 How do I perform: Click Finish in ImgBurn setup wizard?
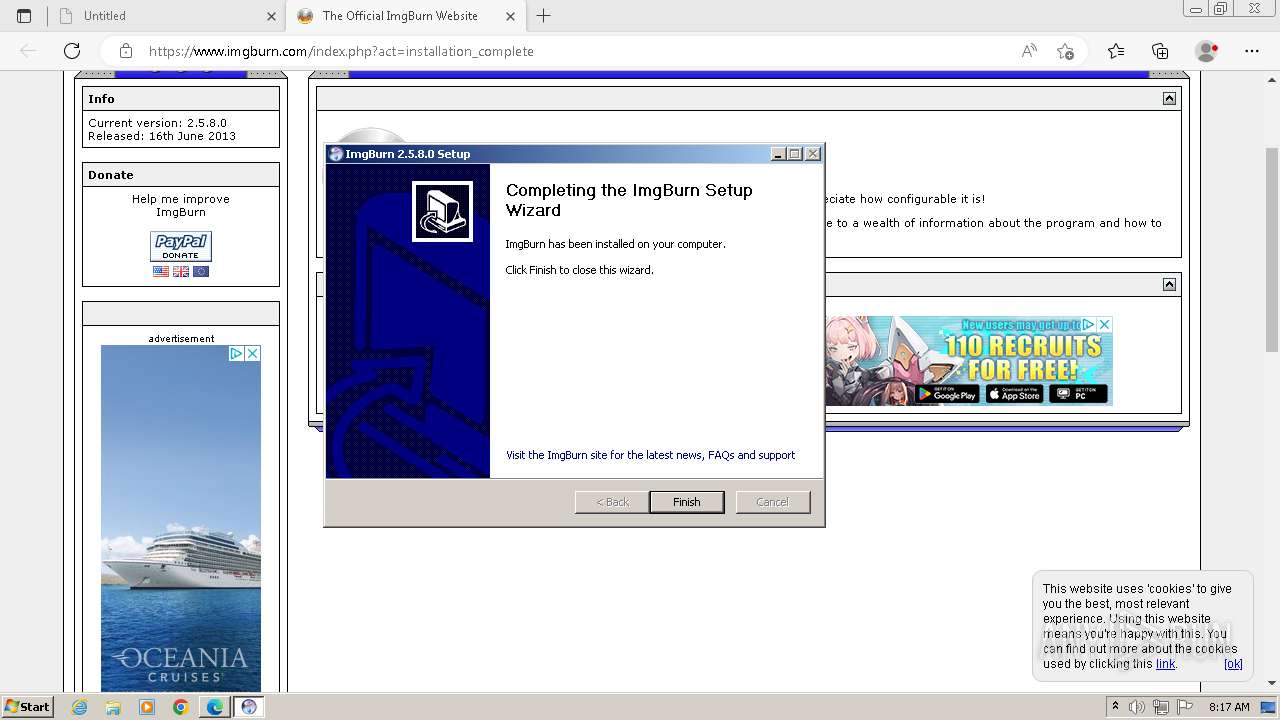click(686, 502)
